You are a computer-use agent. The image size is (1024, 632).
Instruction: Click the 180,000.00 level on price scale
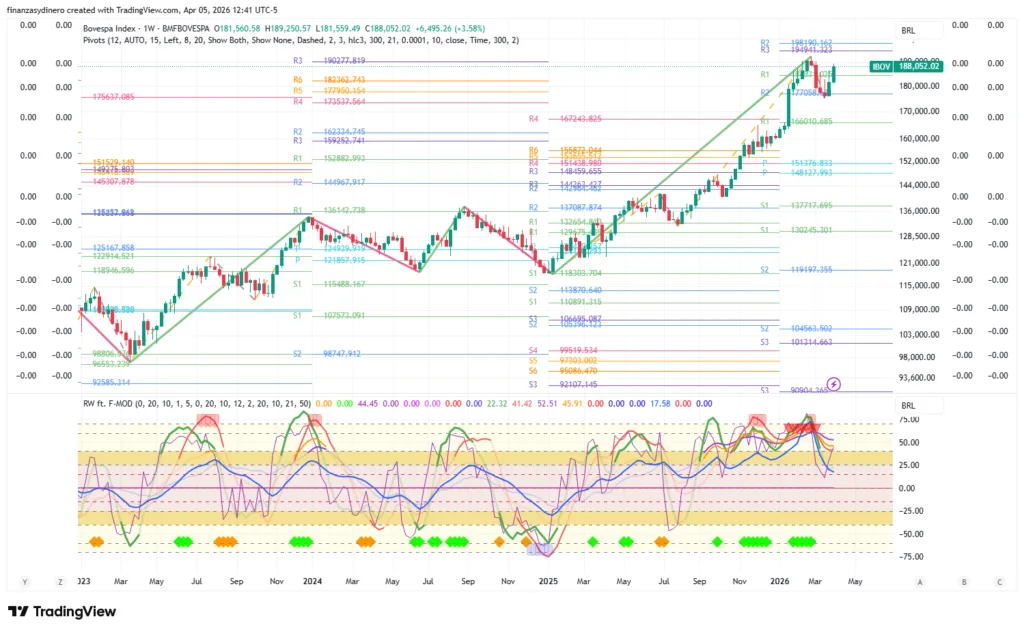coord(919,86)
